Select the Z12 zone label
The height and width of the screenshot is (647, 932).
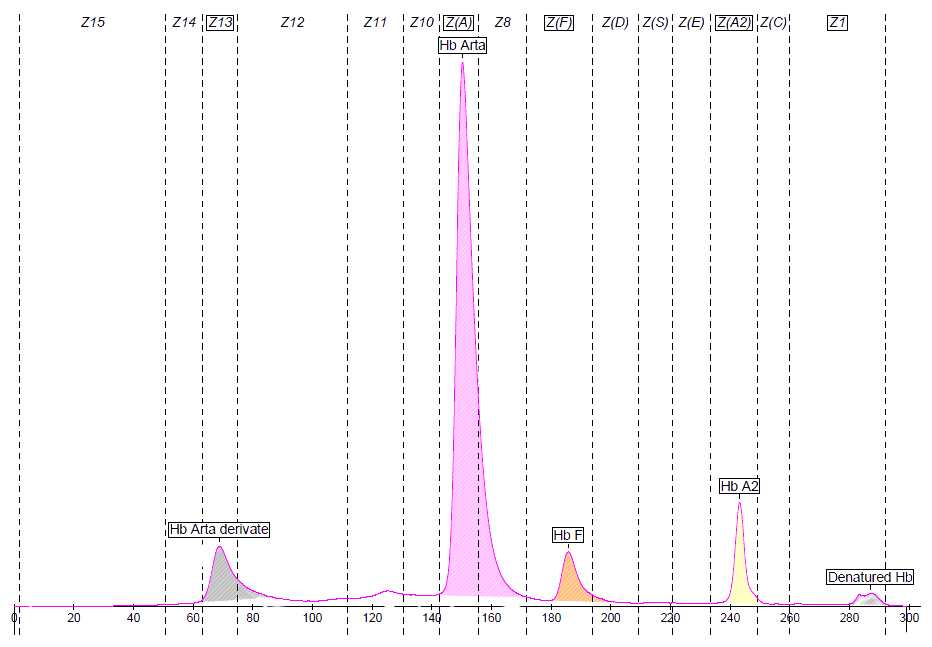(x=292, y=22)
